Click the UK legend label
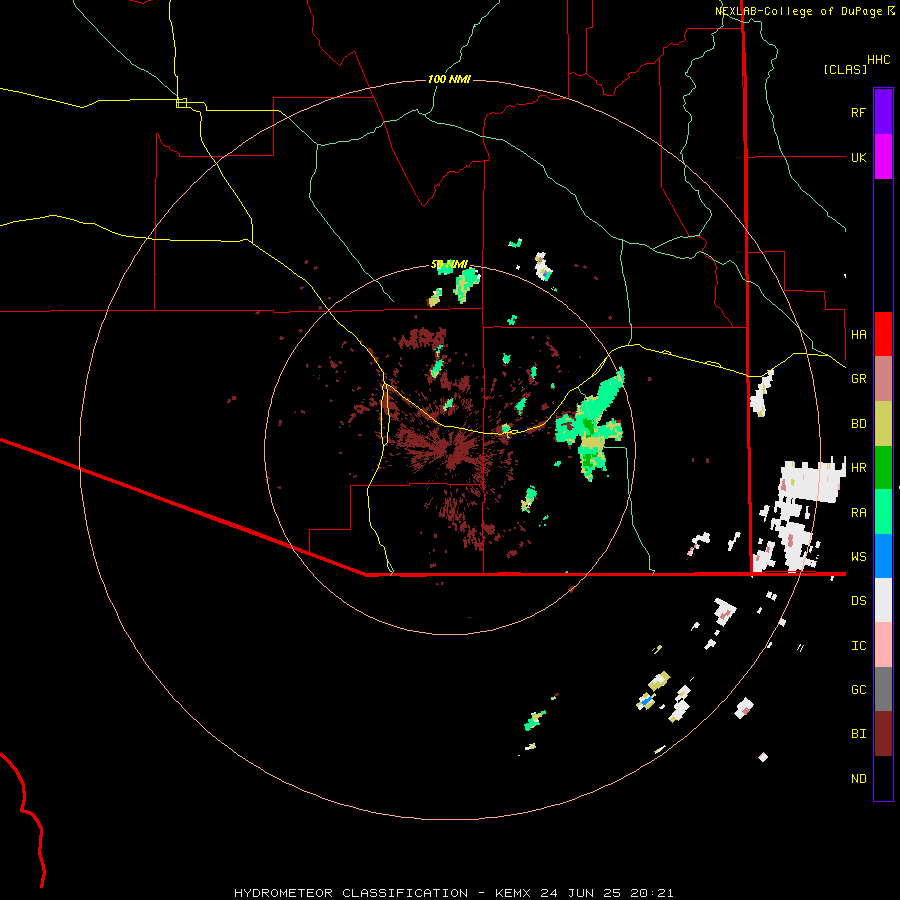 pyautogui.click(x=858, y=157)
